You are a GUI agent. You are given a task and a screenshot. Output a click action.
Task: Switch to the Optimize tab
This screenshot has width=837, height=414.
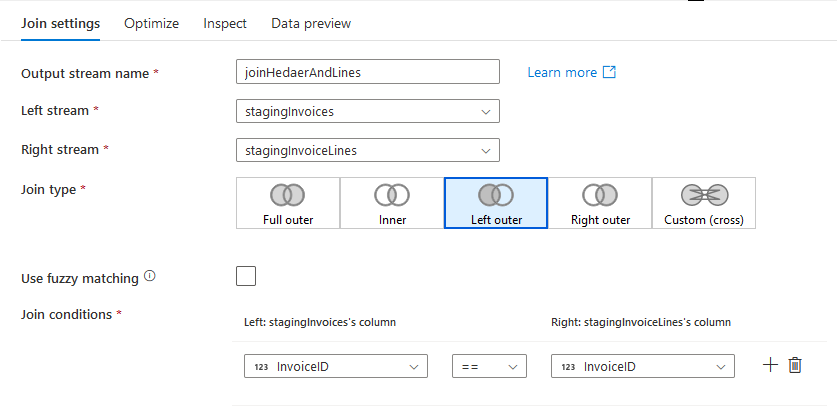point(152,23)
